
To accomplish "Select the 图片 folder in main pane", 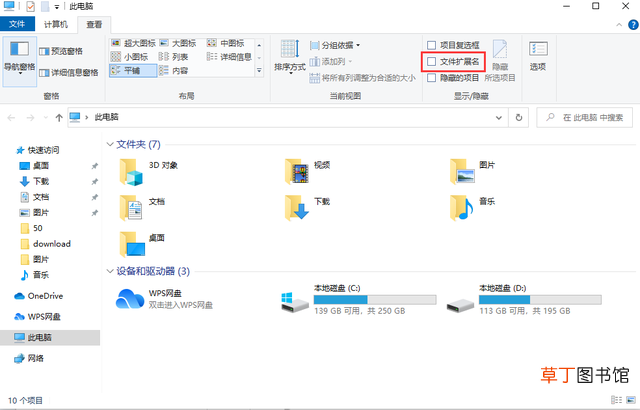I will [473, 171].
